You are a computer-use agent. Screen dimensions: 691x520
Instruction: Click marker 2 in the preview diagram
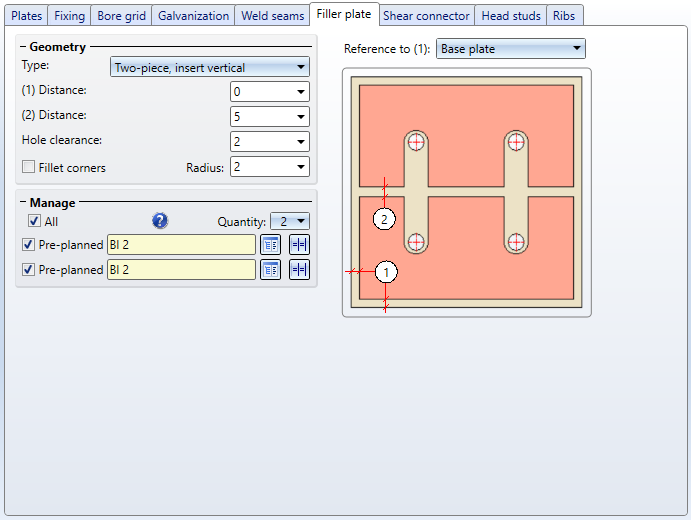click(x=385, y=218)
